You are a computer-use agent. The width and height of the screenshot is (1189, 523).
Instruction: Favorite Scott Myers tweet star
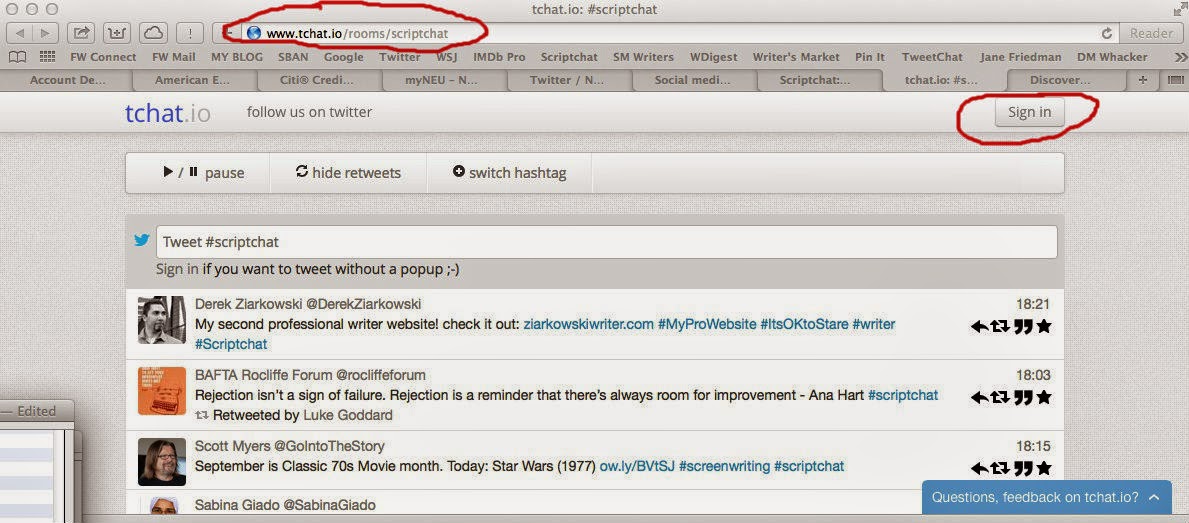pyautogui.click(x=1043, y=468)
